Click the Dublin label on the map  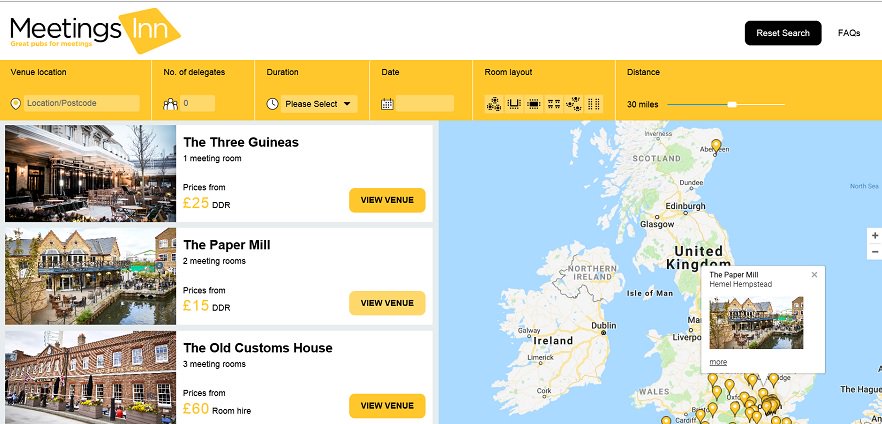604,326
